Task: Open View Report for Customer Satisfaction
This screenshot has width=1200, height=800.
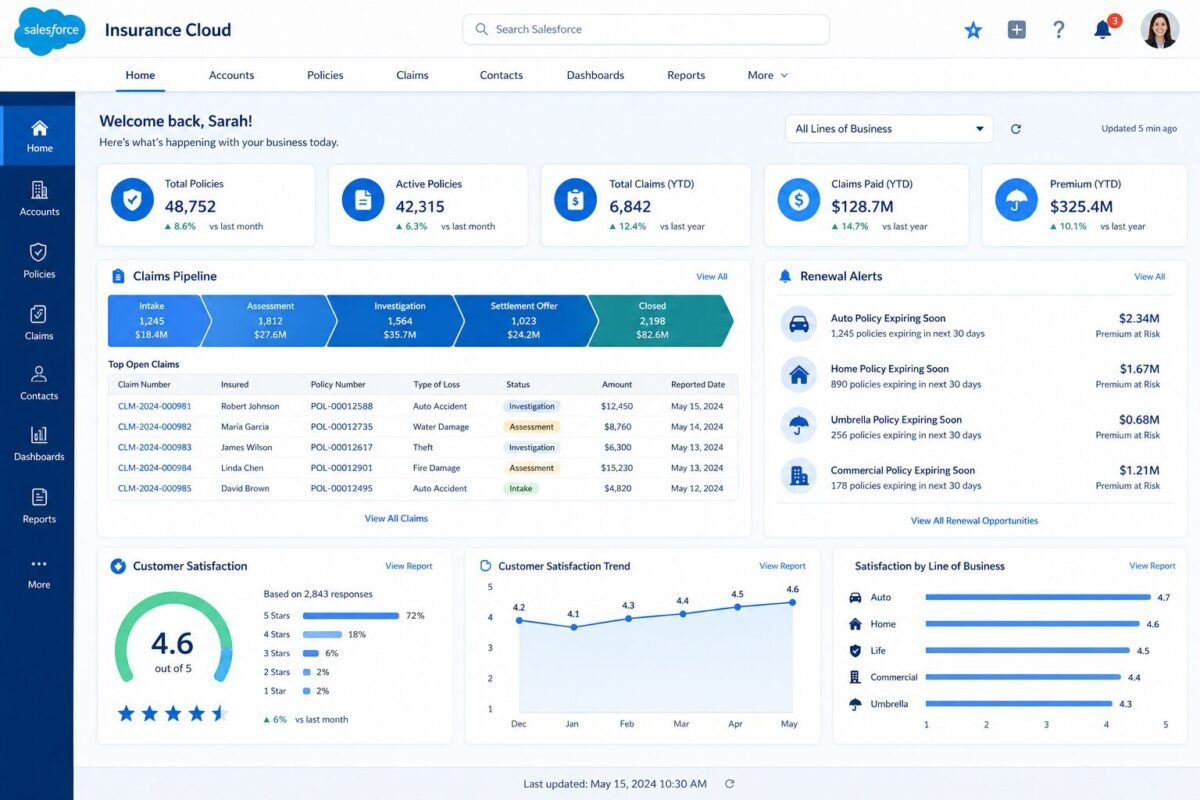Action: coord(409,566)
